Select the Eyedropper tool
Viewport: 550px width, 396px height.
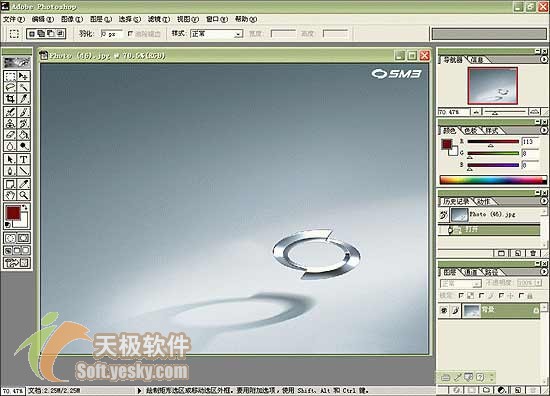[24, 184]
